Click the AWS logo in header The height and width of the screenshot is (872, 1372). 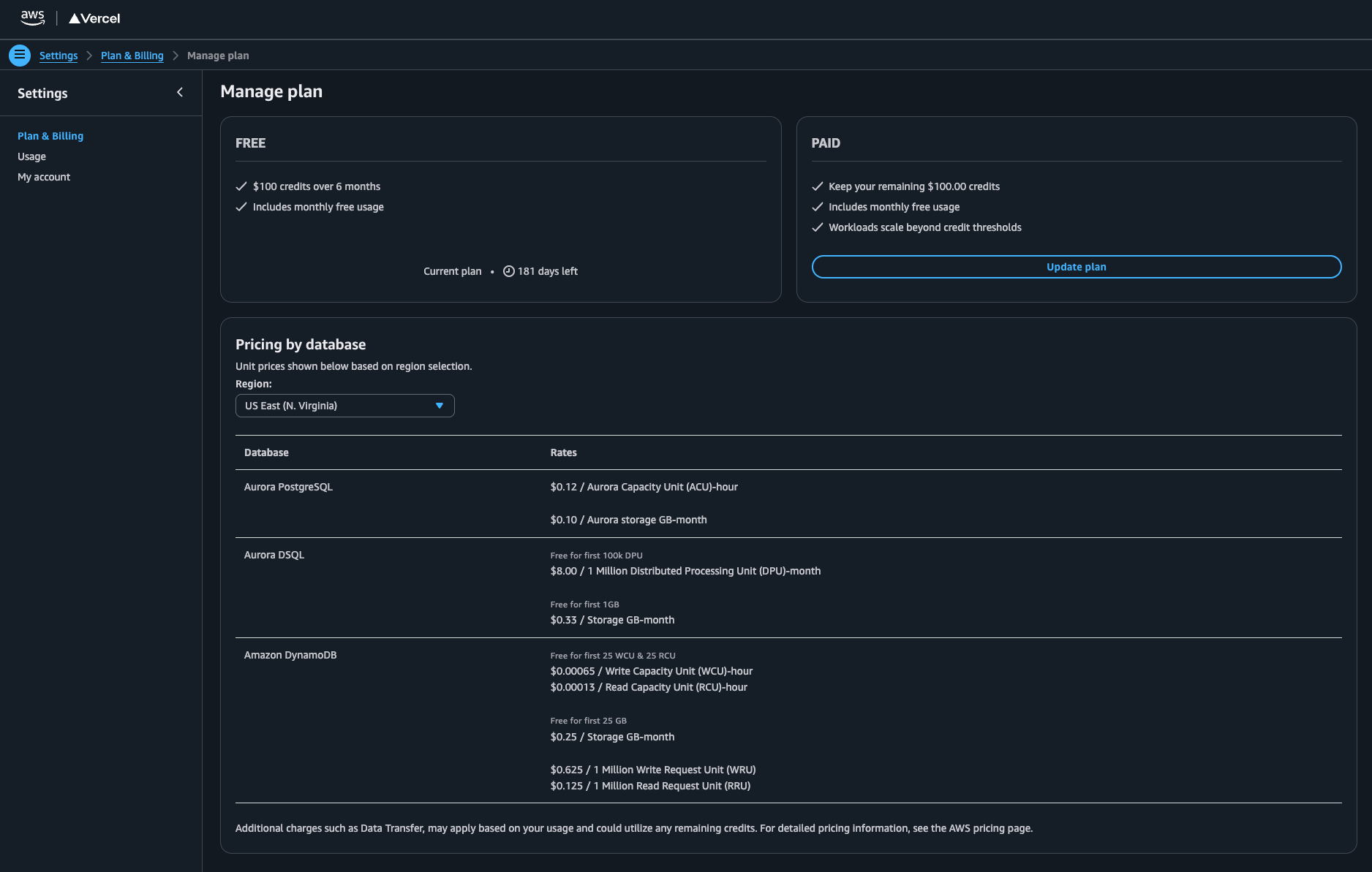pyautogui.click(x=32, y=18)
